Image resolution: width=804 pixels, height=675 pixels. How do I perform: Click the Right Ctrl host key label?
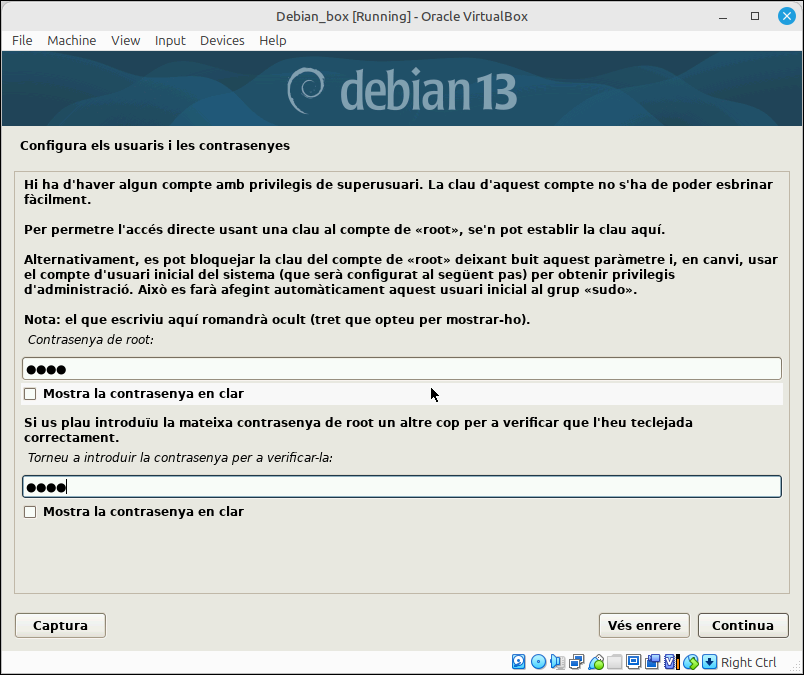[x=749, y=662]
